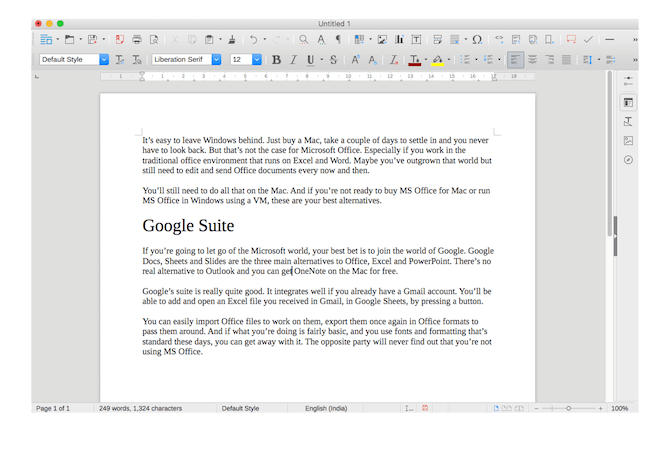This screenshot has width=670, height=457.
Task: Click the Paste clipboard icon
Action: (209, 40)
